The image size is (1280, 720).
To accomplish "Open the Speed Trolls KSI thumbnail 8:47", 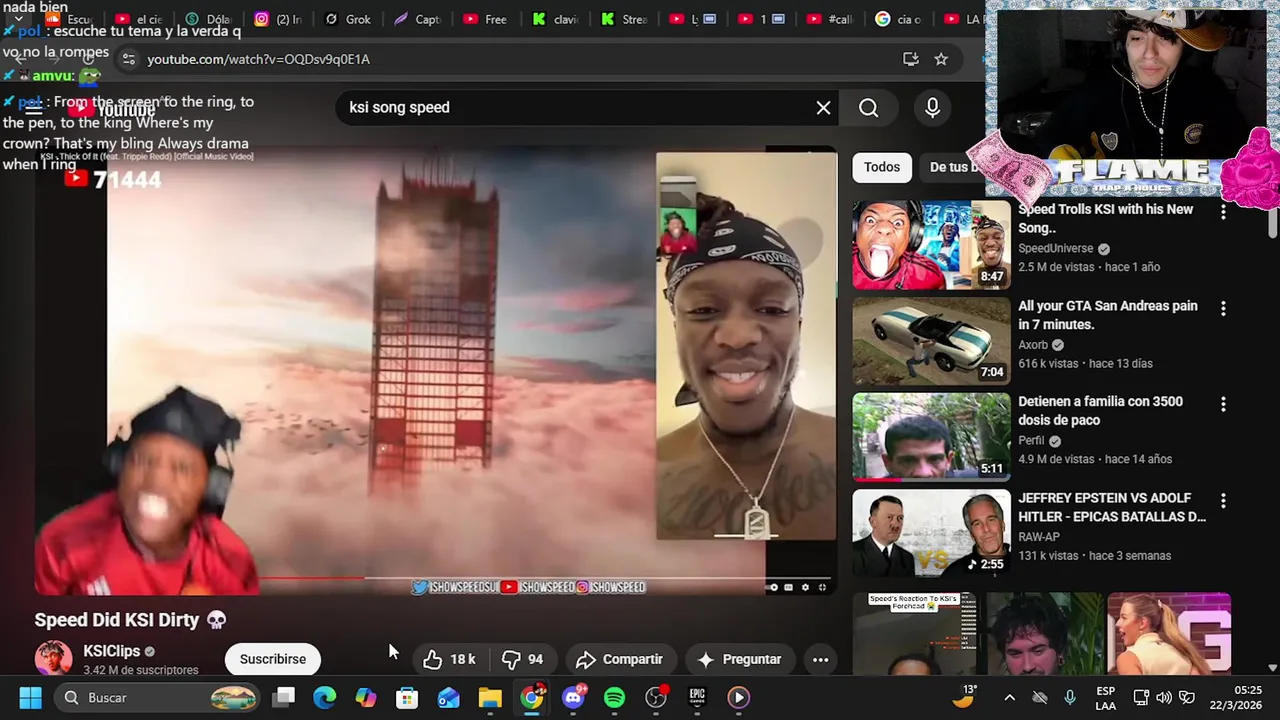I will pos(931,245).
